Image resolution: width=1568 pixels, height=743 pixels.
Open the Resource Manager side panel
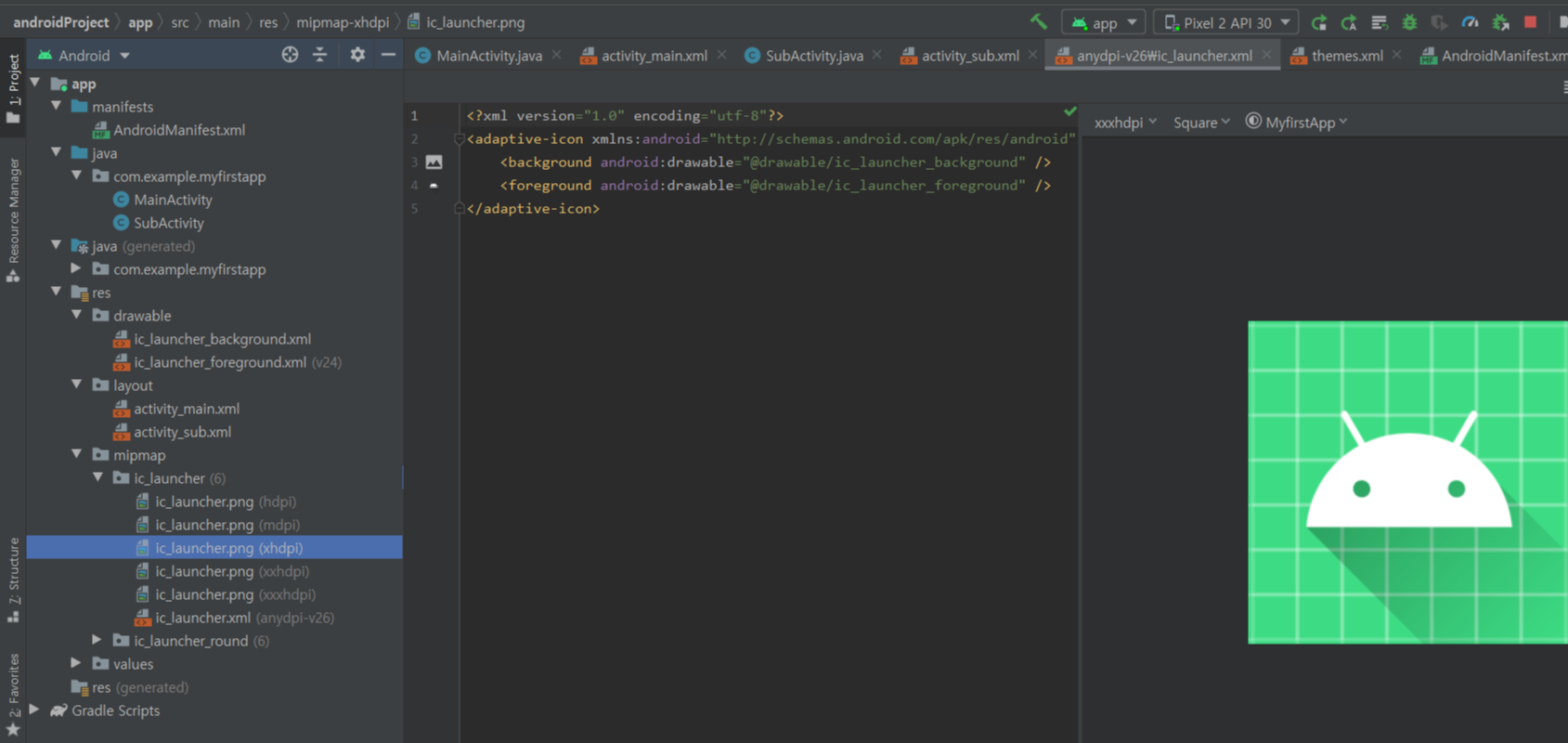click(x=13, y=220)
